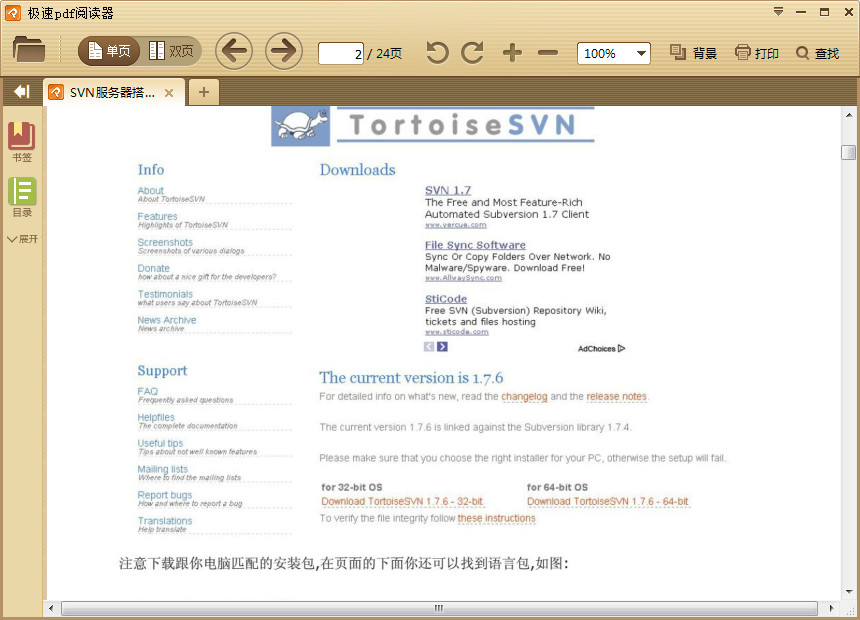Click the changelog link
The image size is (860, 620).
524,396
